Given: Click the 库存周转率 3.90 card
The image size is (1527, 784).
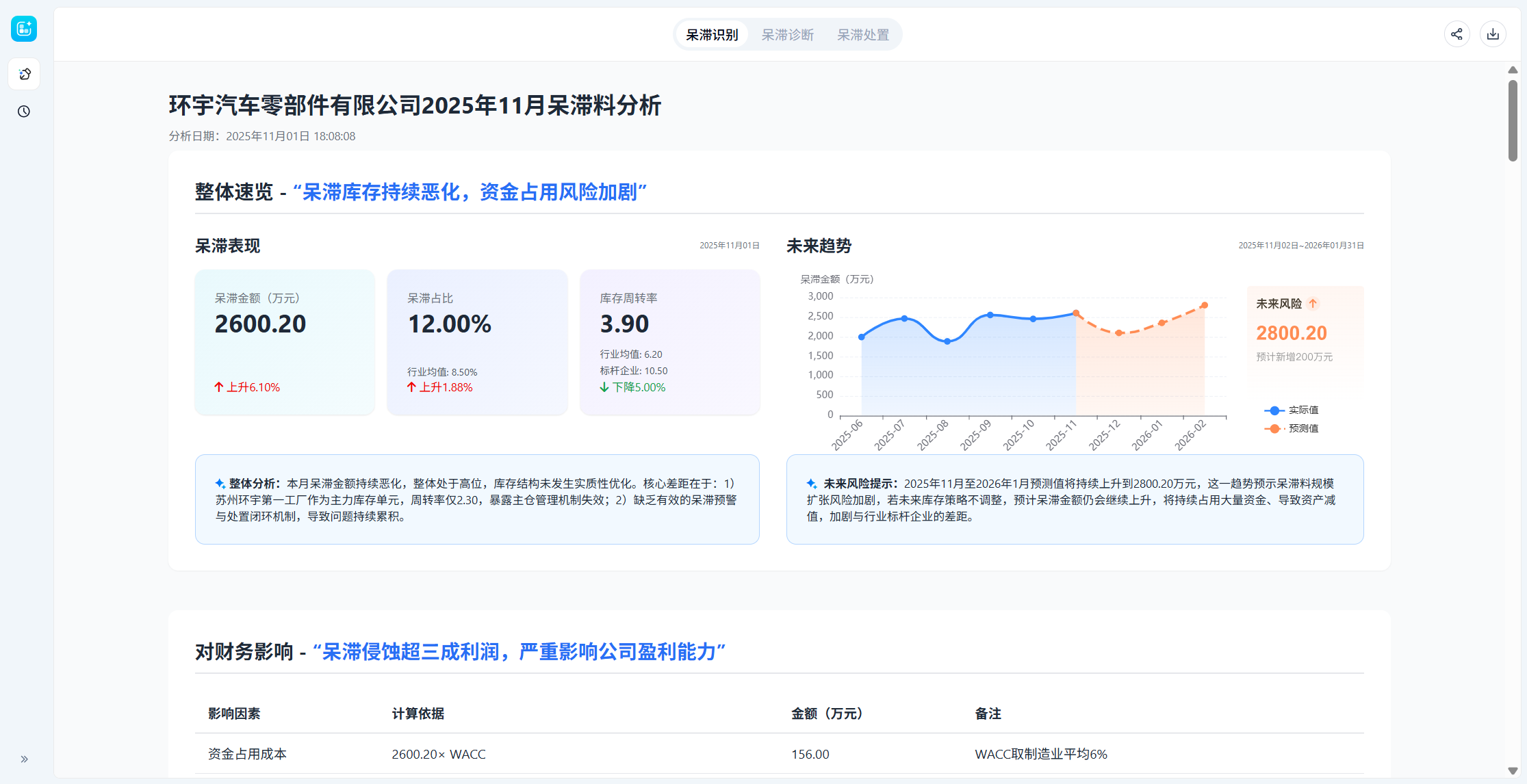Looking at the screenshot, I should (x=669, y=342).
